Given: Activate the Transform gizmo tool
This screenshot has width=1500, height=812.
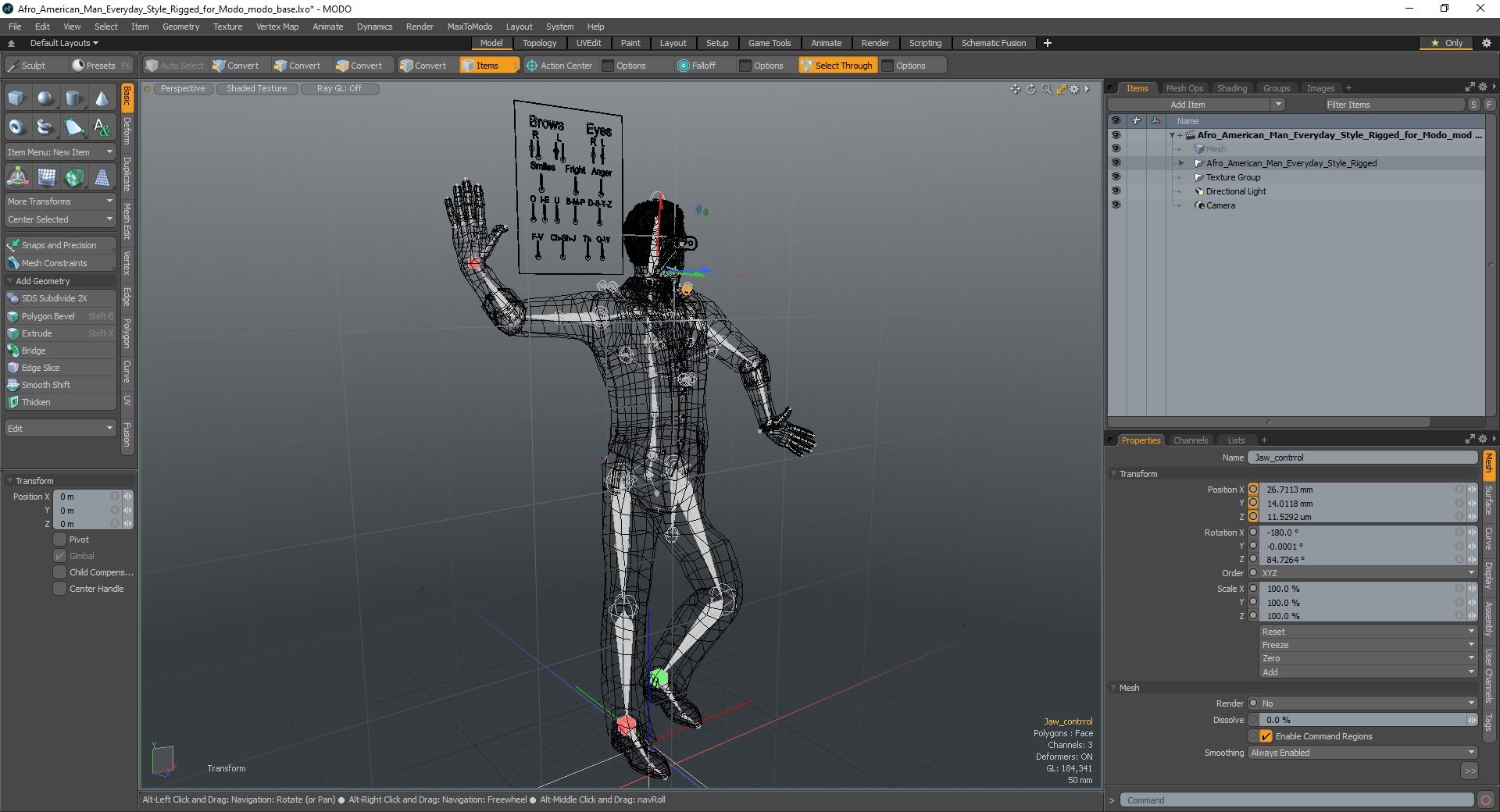Looking at the screenshot, I should click(17, 178).
